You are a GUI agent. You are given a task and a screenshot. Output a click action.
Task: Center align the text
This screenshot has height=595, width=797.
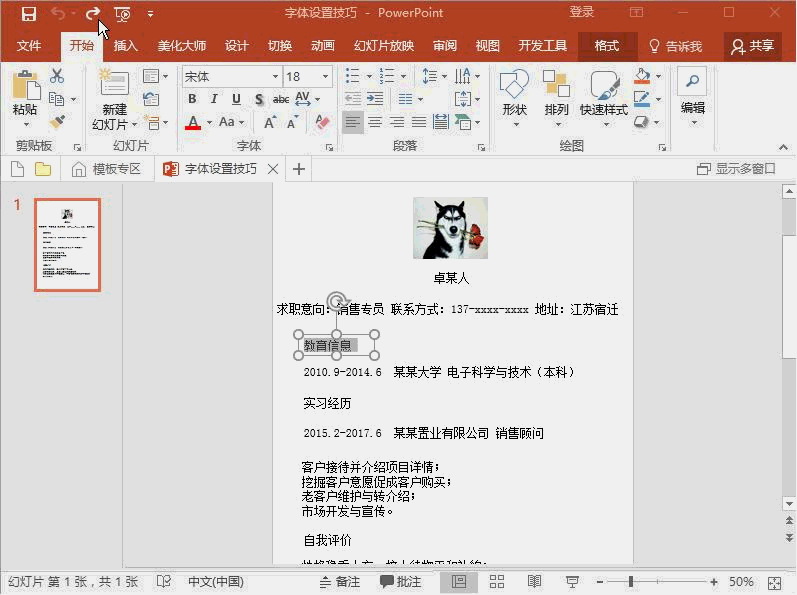[375, 122]
